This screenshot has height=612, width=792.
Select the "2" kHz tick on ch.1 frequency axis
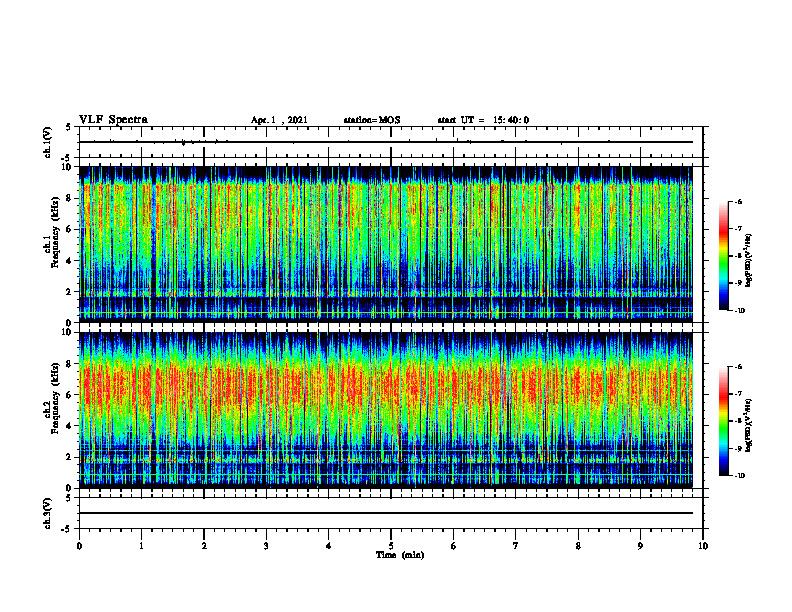[x=69, y=292]
